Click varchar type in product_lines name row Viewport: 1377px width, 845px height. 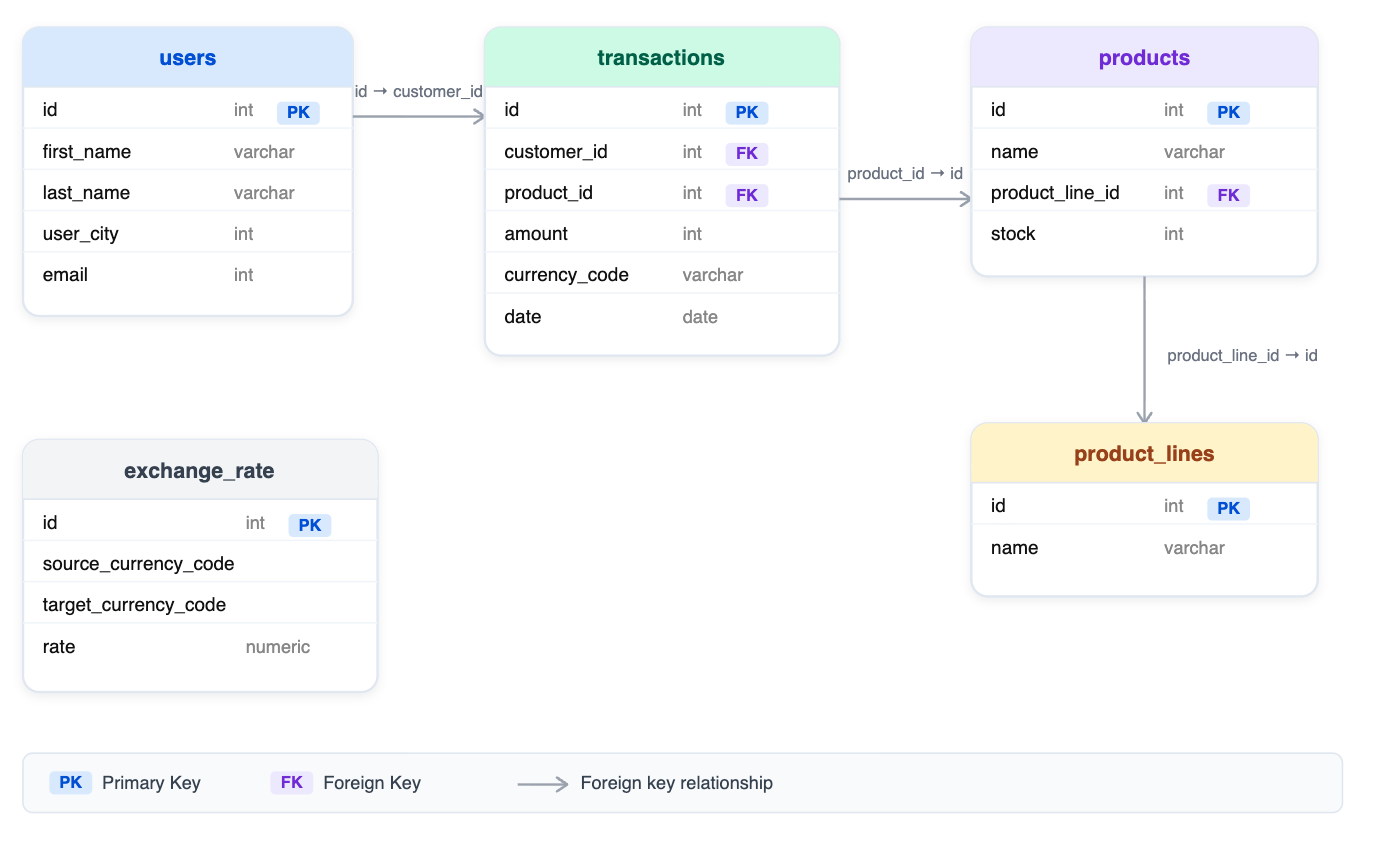pyautogui.click(x=1194, y=548)
